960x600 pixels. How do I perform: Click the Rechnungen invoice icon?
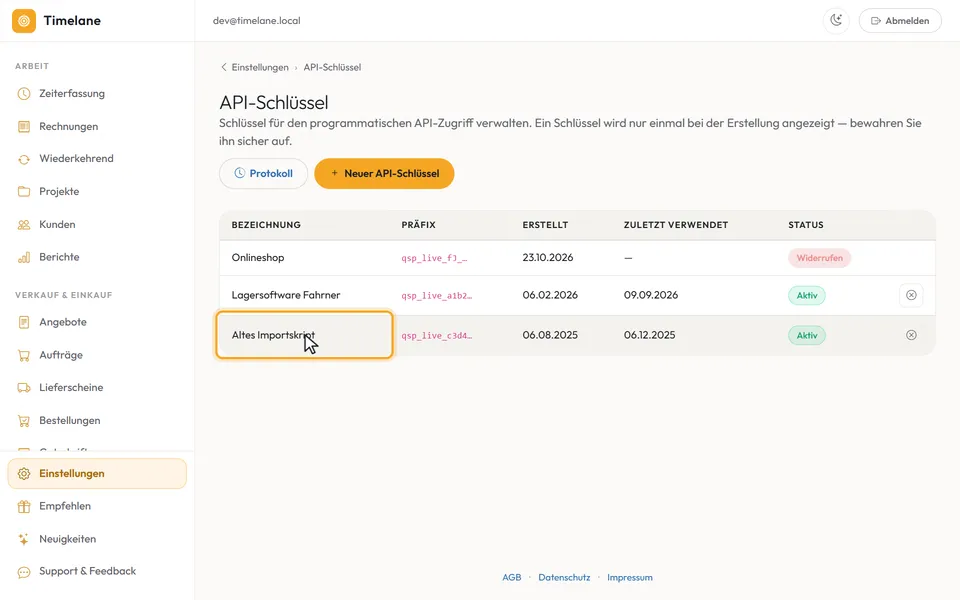coord(24,127)
